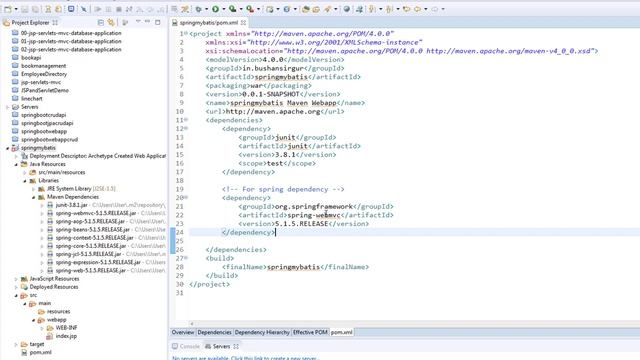Click the Search toolbar icon
This screenshot has width=640, height=360.
(x=328, y=9)
